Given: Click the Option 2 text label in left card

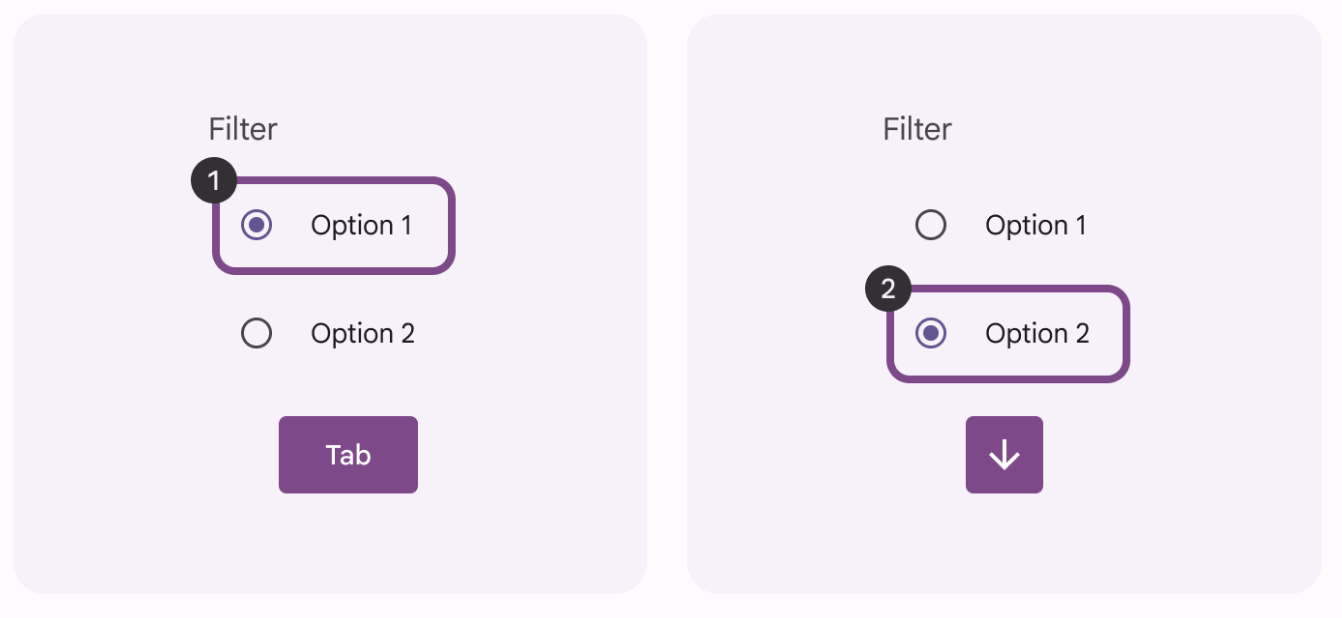Looking at the screenshot, I should tap(362, 333).
